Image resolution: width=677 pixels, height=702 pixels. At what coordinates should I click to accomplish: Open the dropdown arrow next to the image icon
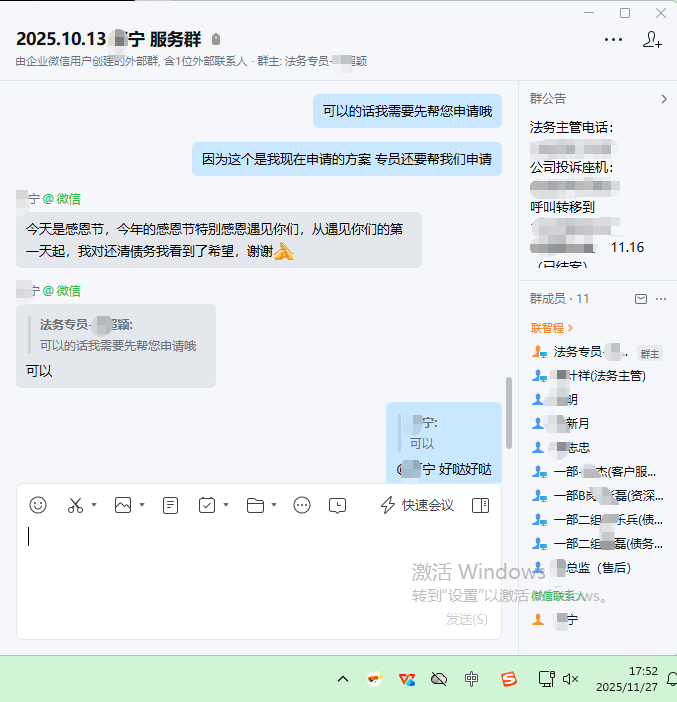[x=142, y=505]
